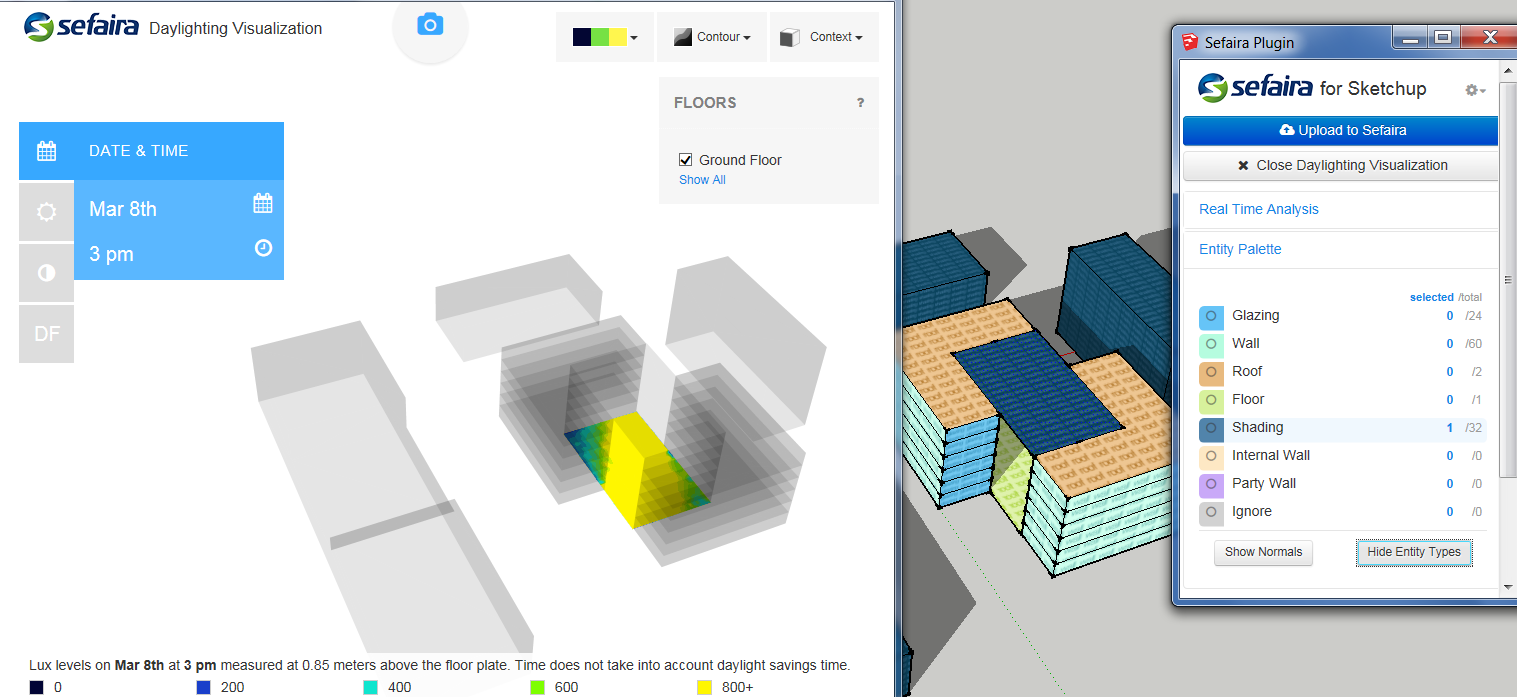Image resolution: width=1517 pixels, height=697 pixels.
Task: Open the date picker calendar icon beside Mar 8th
Action: (x=263, y=203)
